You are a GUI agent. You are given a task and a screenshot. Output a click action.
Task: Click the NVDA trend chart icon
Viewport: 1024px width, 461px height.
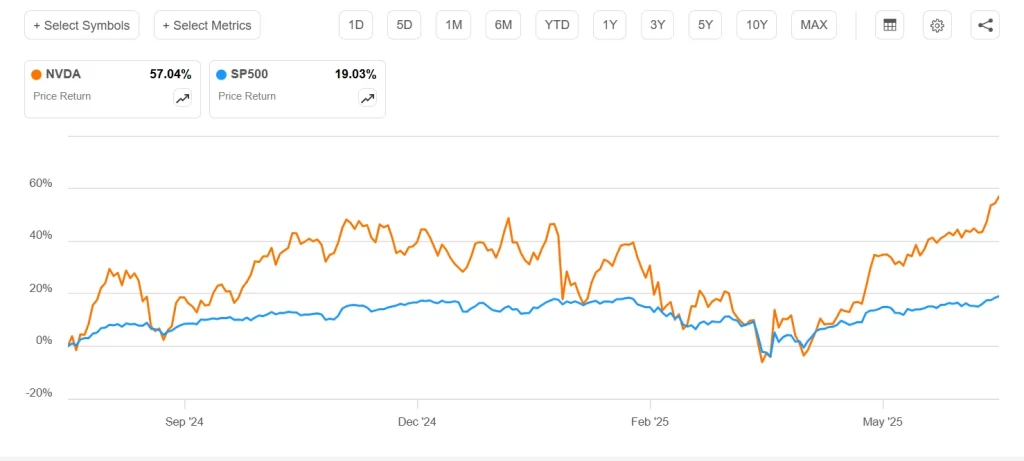182,98
